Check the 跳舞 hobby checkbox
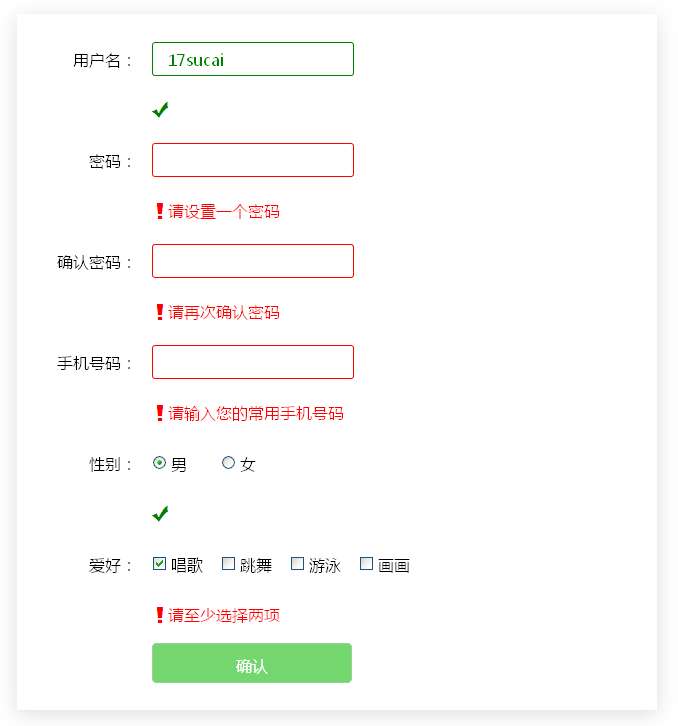This screenshot has width=678, height=726. [228, 564]
